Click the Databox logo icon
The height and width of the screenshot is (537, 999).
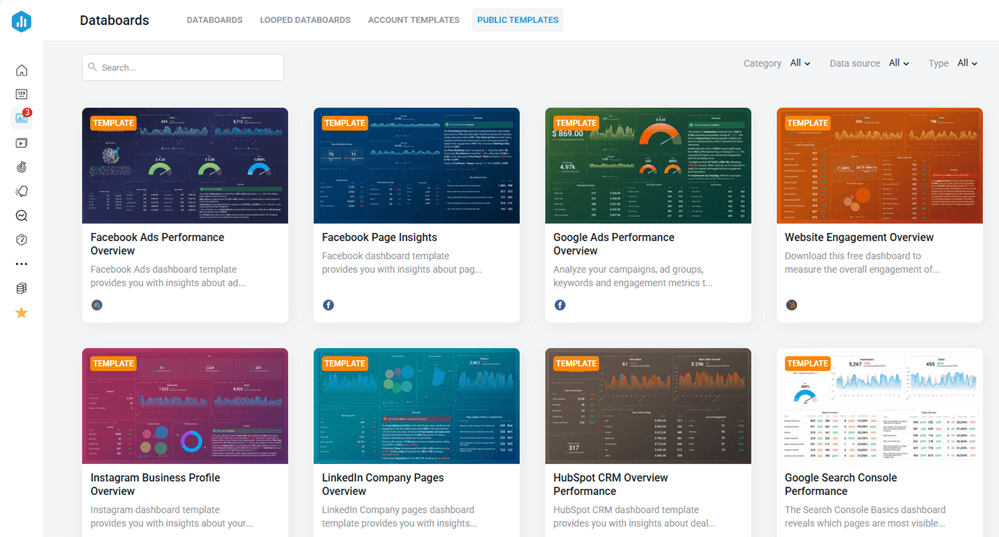[x=22, y=21]
